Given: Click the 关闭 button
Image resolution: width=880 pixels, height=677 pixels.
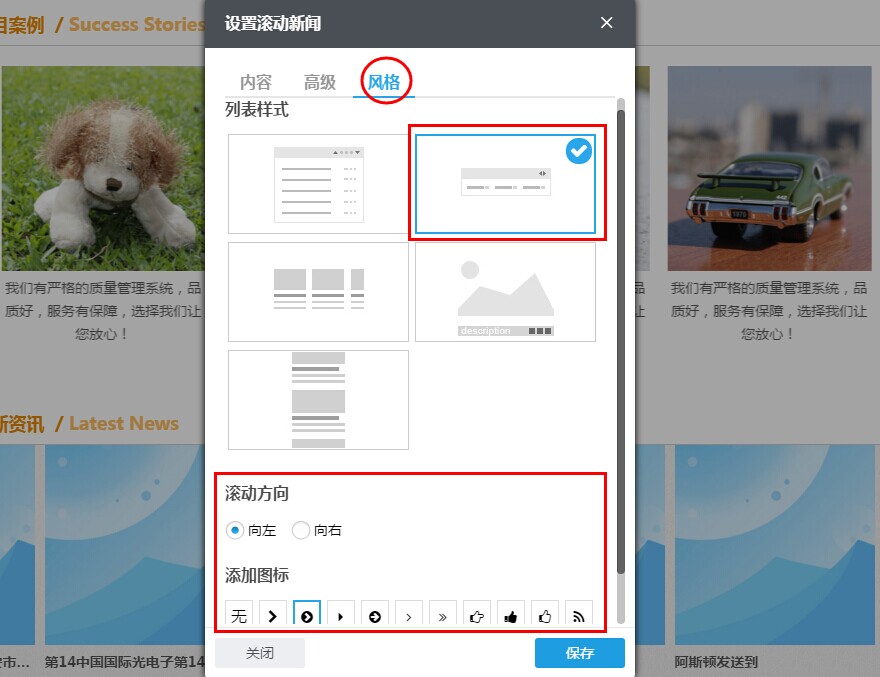Looking at the screenshot, I should tap(260, 653).
